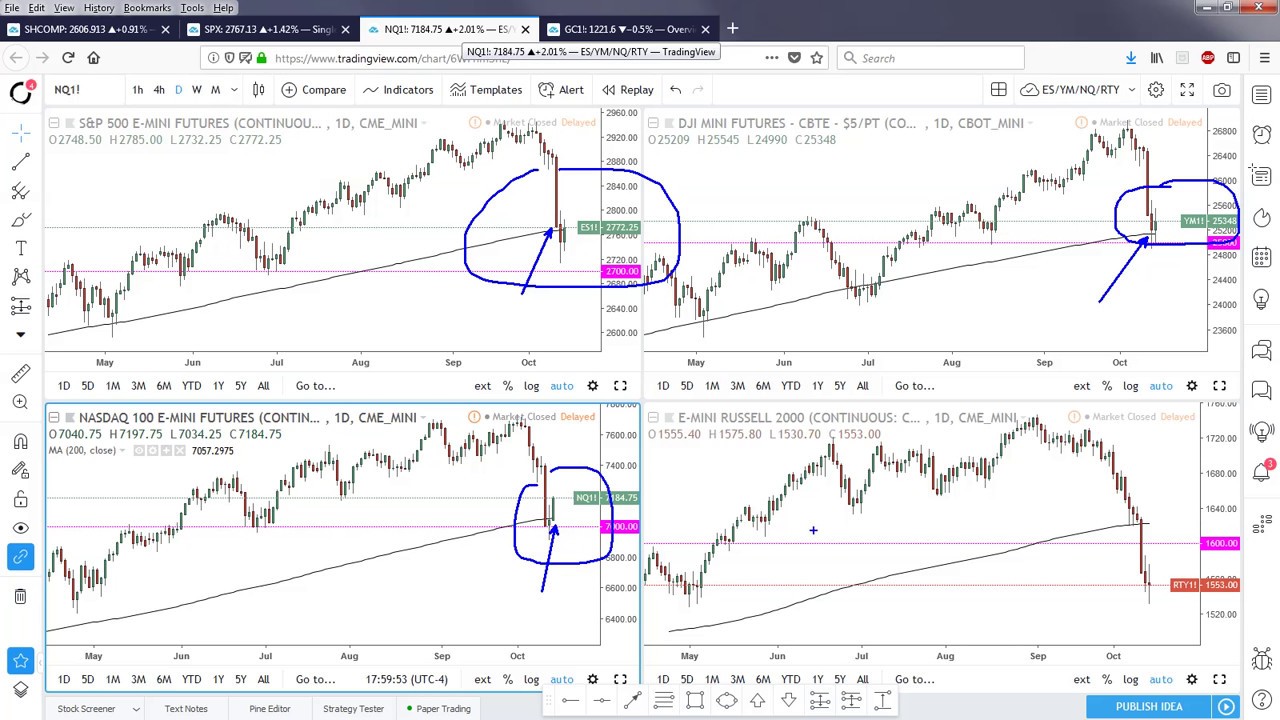1280x720 pixels.
Task: Select rectangle shape in floating drawing toolbar
Action: (695, 701)
